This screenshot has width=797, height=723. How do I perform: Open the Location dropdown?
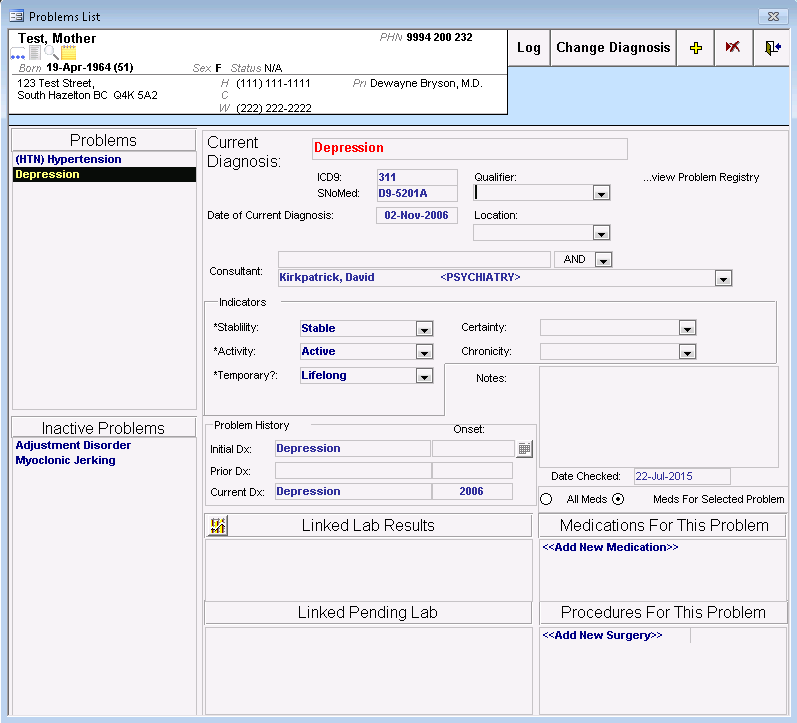point(601,233)
